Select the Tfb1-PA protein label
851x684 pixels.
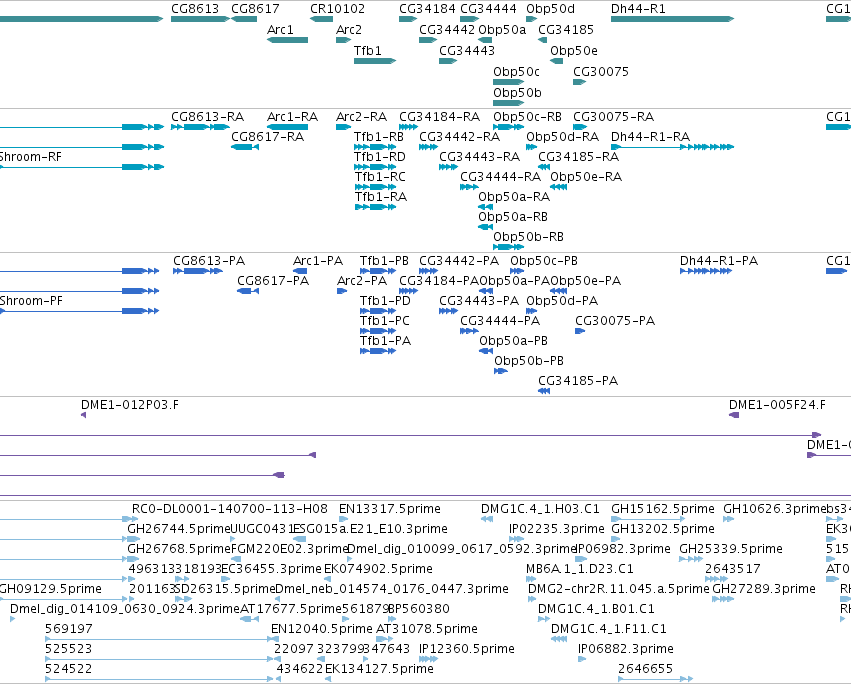coord(385,341)
